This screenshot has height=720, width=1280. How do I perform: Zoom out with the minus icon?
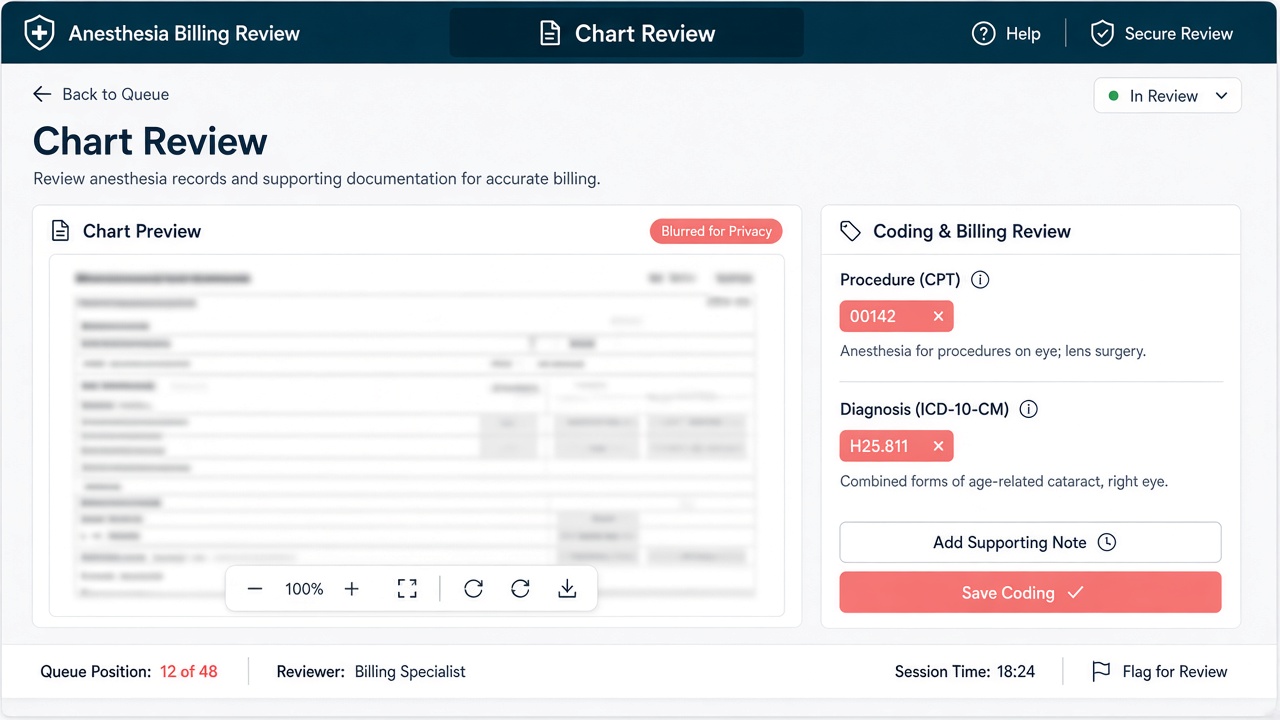tap(255, 589)
